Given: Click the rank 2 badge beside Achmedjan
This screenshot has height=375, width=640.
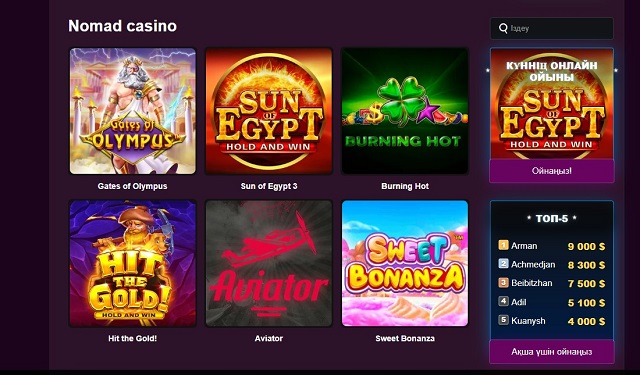Looking at the screenshot, I should point(503,264).
